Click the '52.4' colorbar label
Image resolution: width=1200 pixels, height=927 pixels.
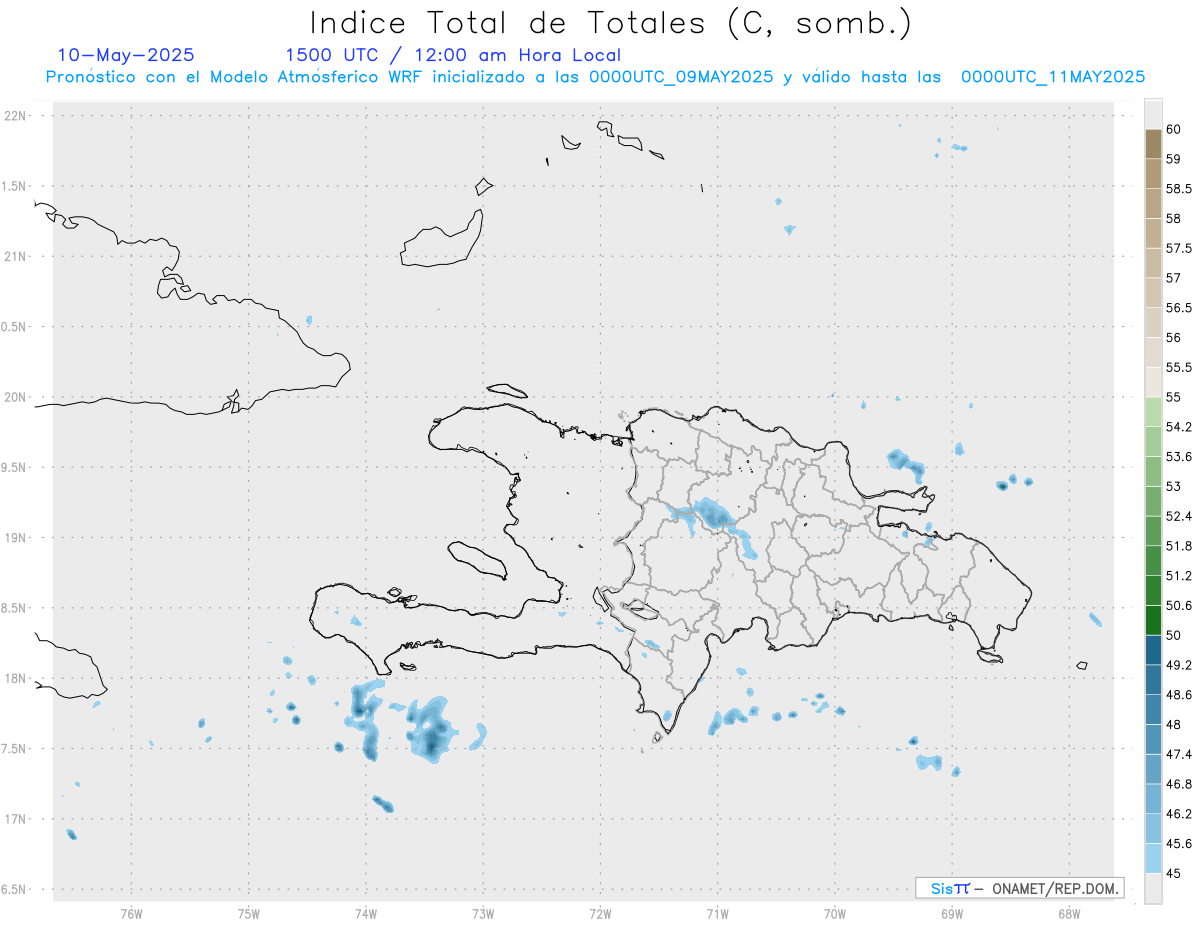pos(1178,516)
